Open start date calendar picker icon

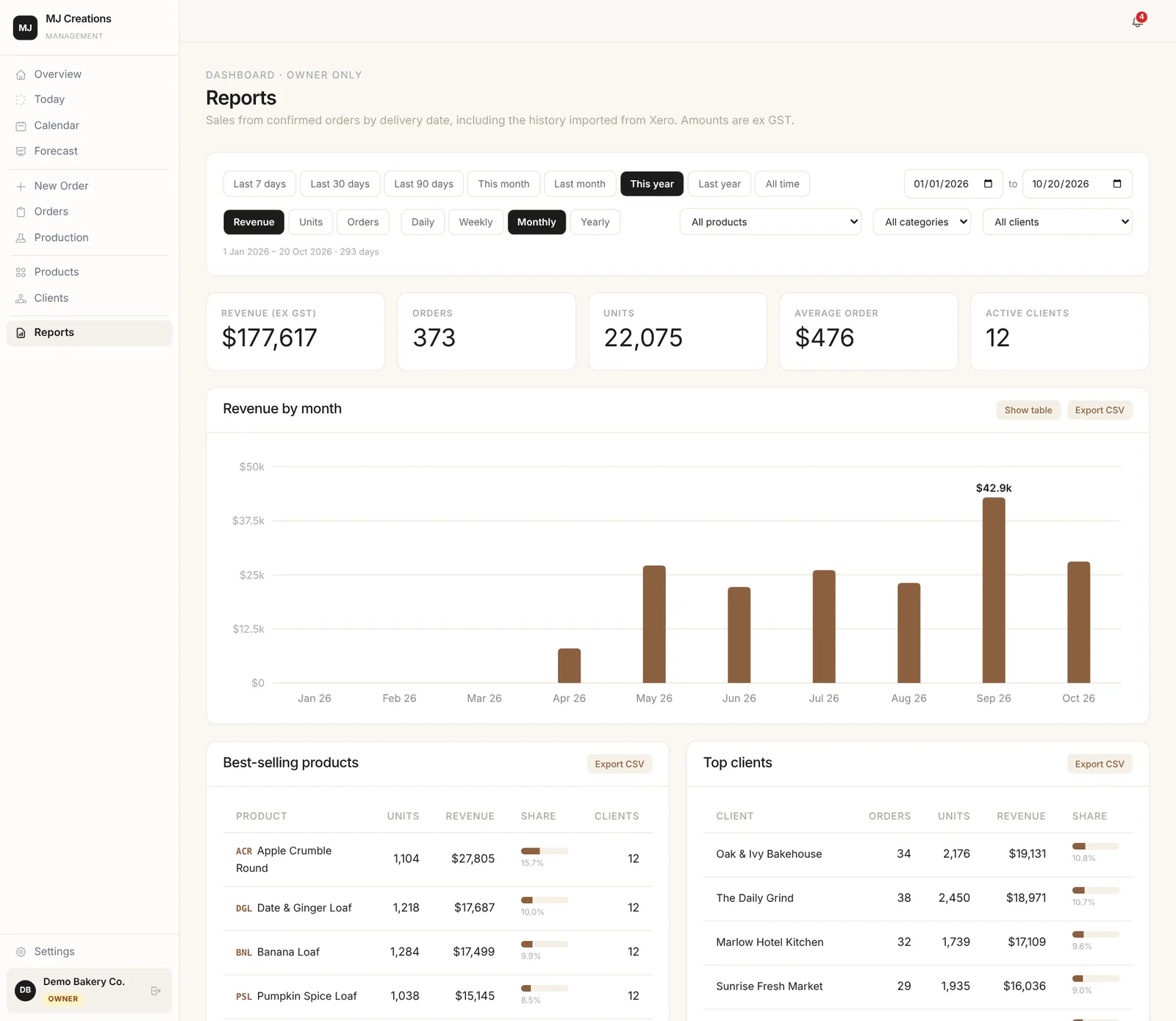tap(988, 184)
